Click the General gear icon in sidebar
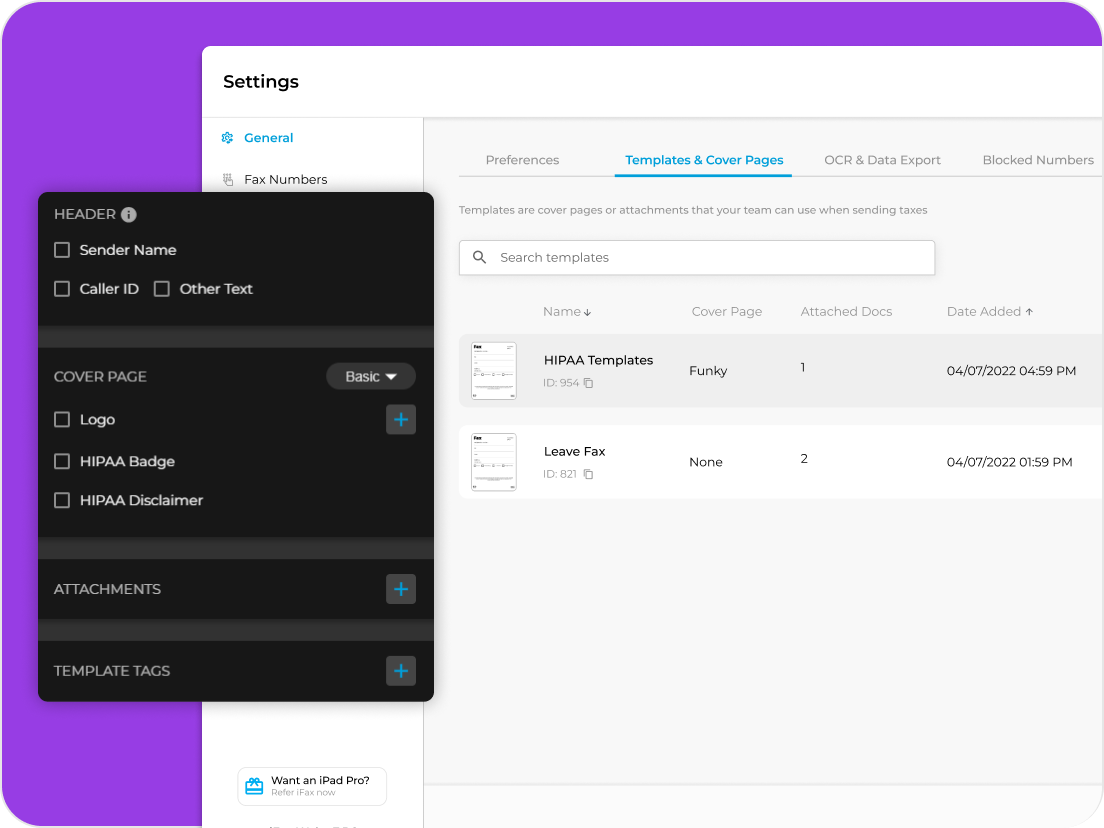1104x828 pixels. point(227,138)
